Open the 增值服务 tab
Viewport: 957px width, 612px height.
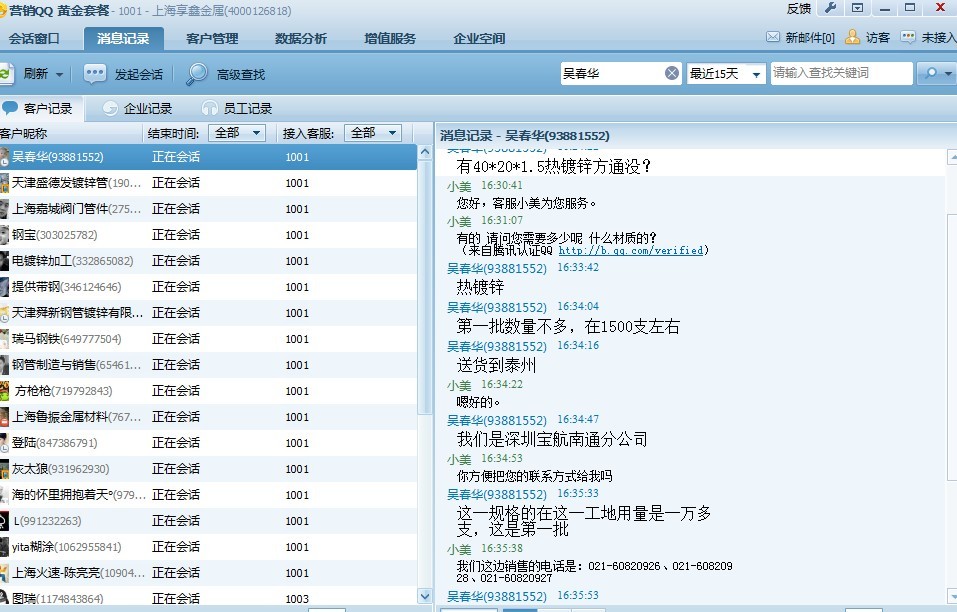390,38
